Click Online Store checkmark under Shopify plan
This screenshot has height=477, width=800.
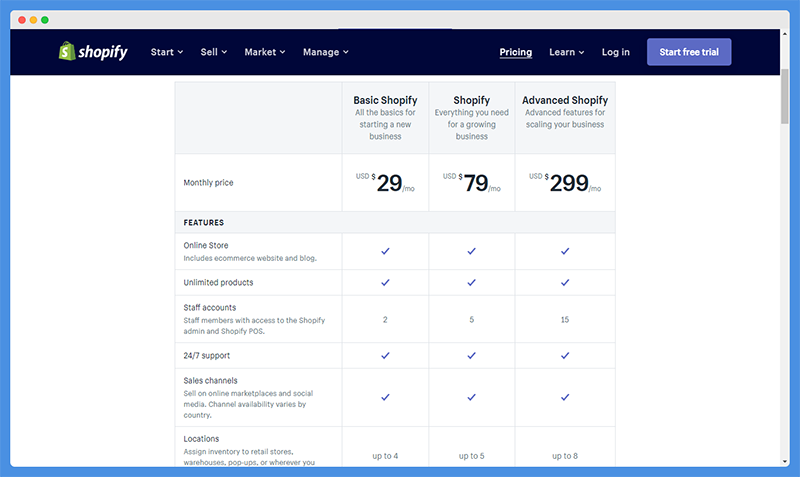click(x=471, y=251)
